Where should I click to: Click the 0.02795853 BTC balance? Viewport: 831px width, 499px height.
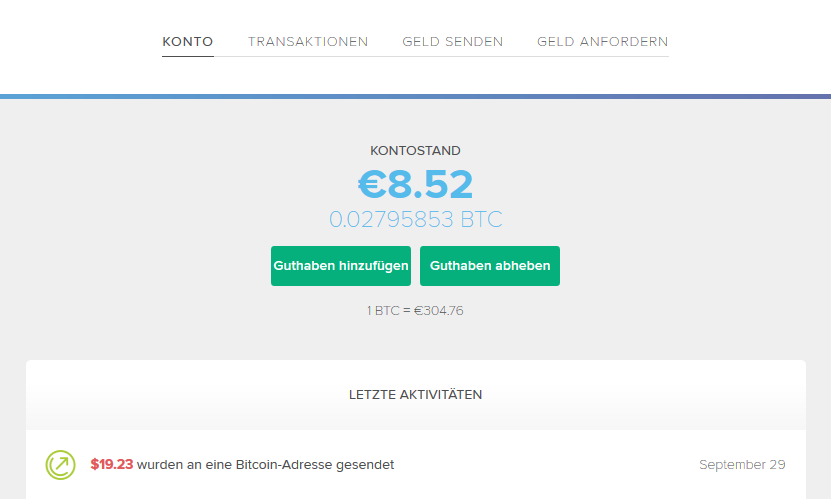coord(416,219)
